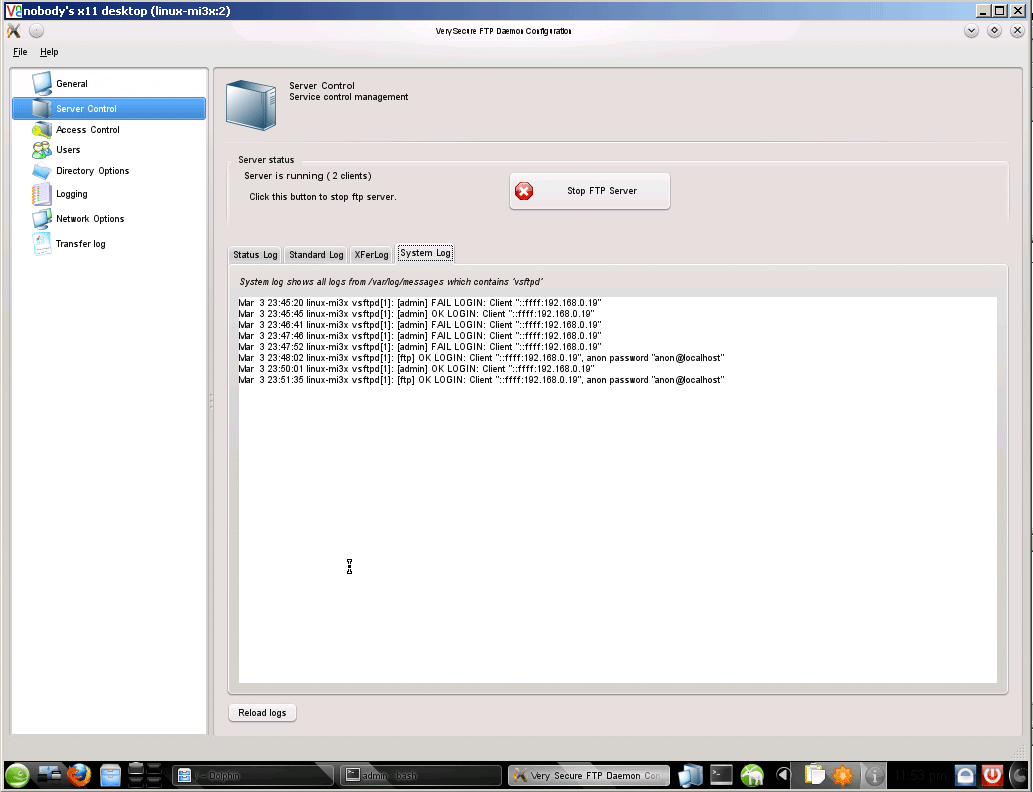Open the Help menu

click(x=49, y=52)
